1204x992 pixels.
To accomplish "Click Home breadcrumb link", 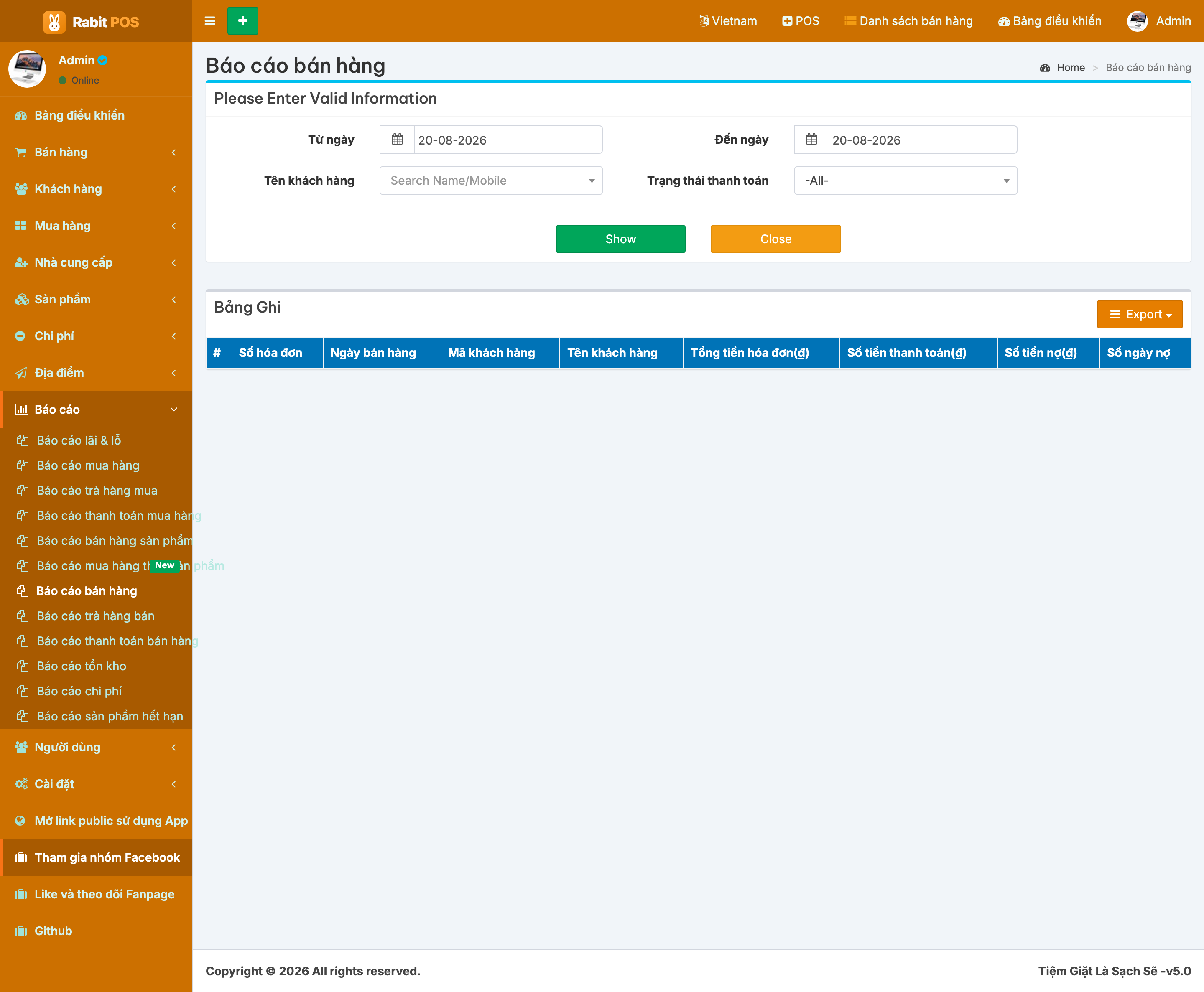I will coord(1070,67).
